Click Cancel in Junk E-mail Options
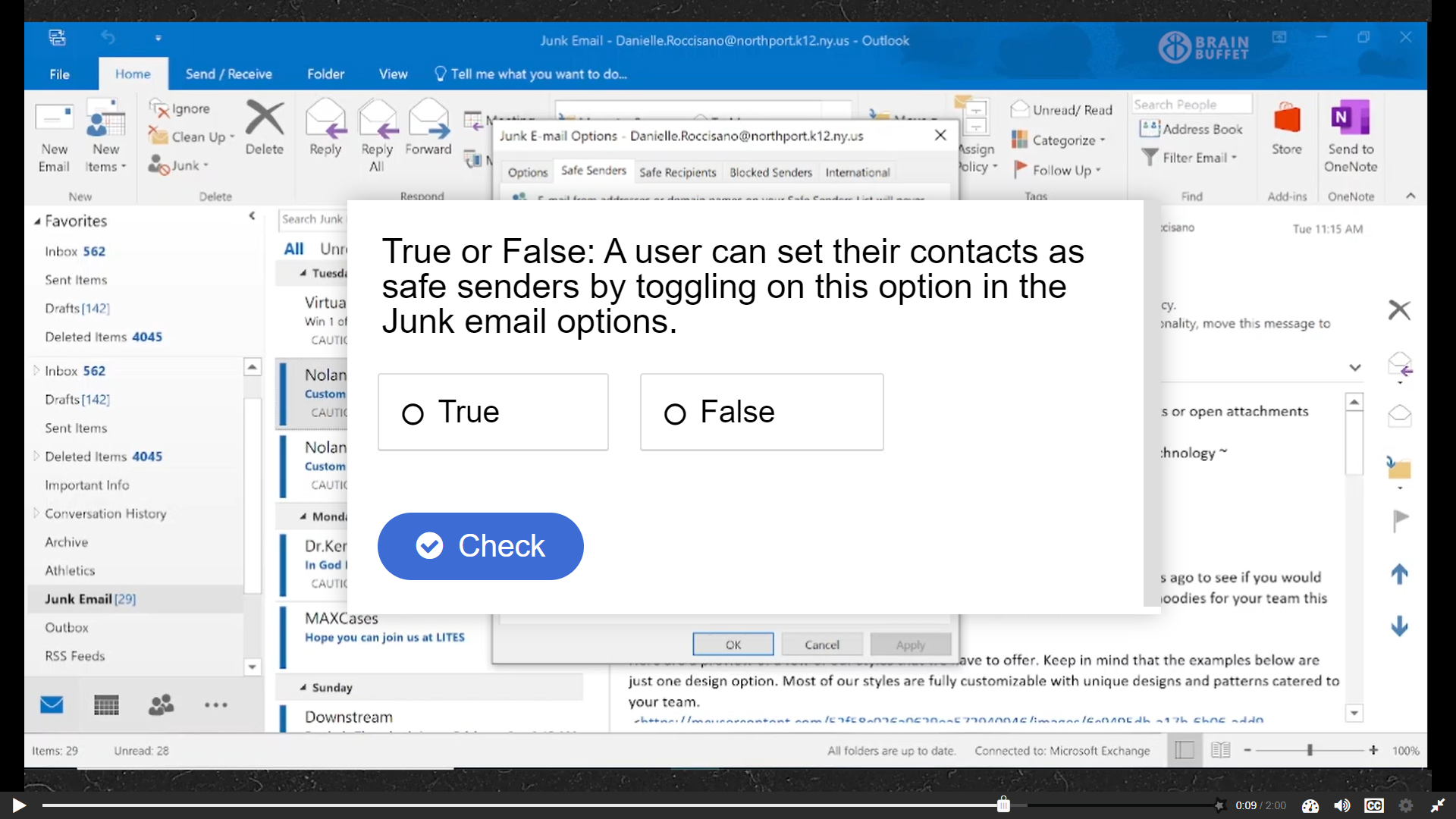The height and width of the screenshot is (819, 1456). [x=822, y=645]
